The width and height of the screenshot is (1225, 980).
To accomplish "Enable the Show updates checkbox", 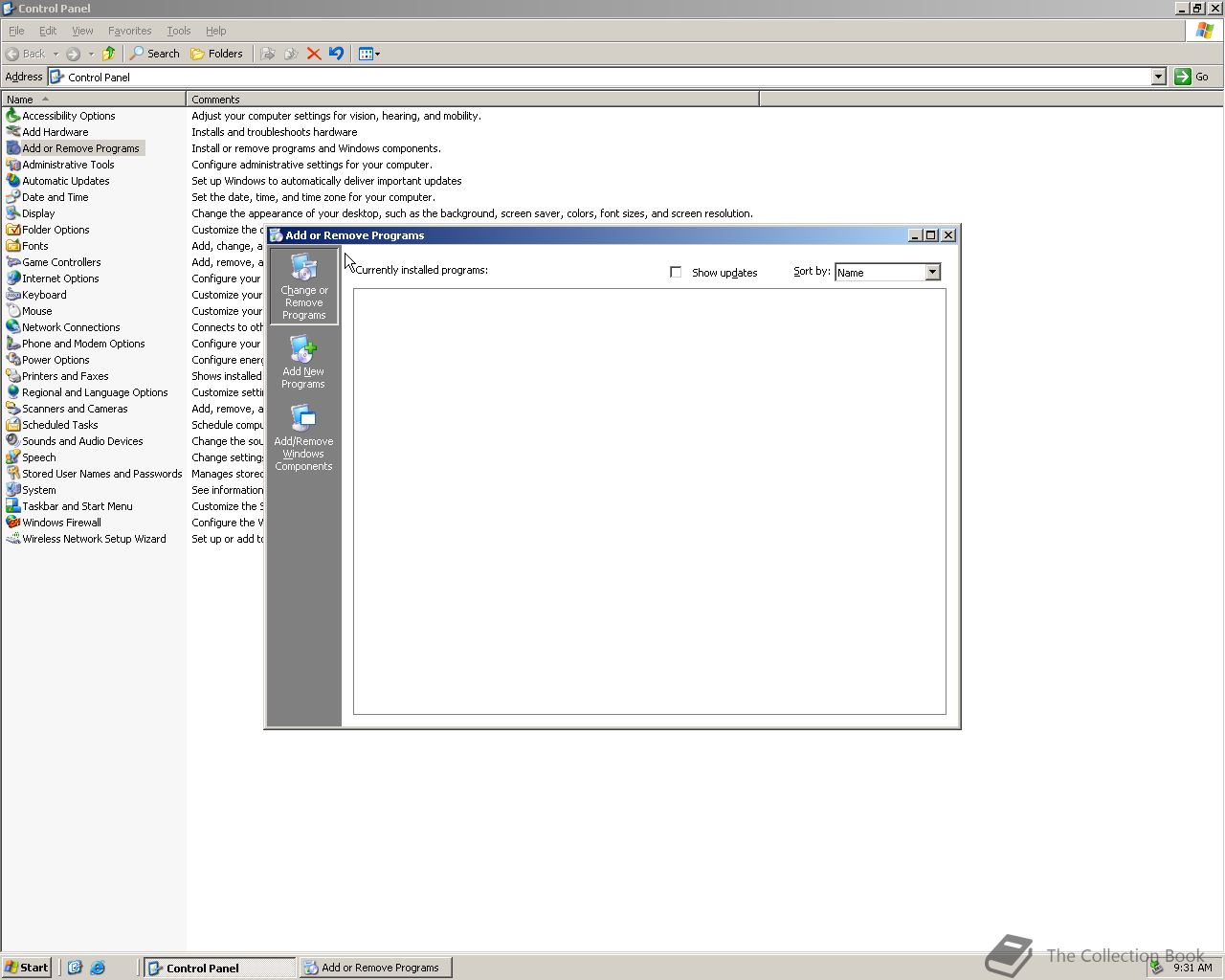I will 676,273.
